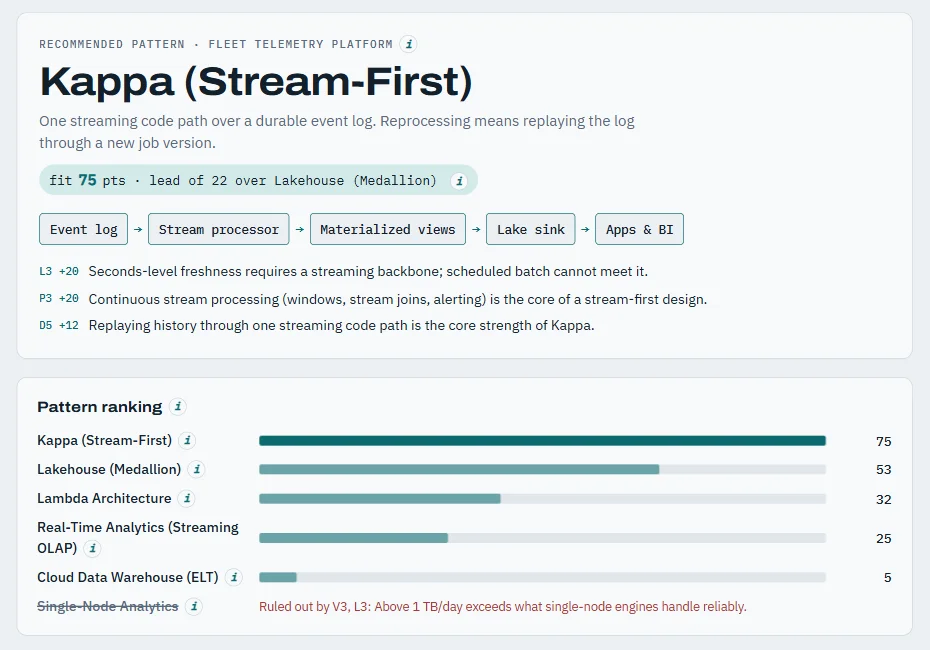This screenshot has height=650, width=930.
Task: Click info icon beside Fleet Telemetry Platform heading
Action: pos(408,44)
